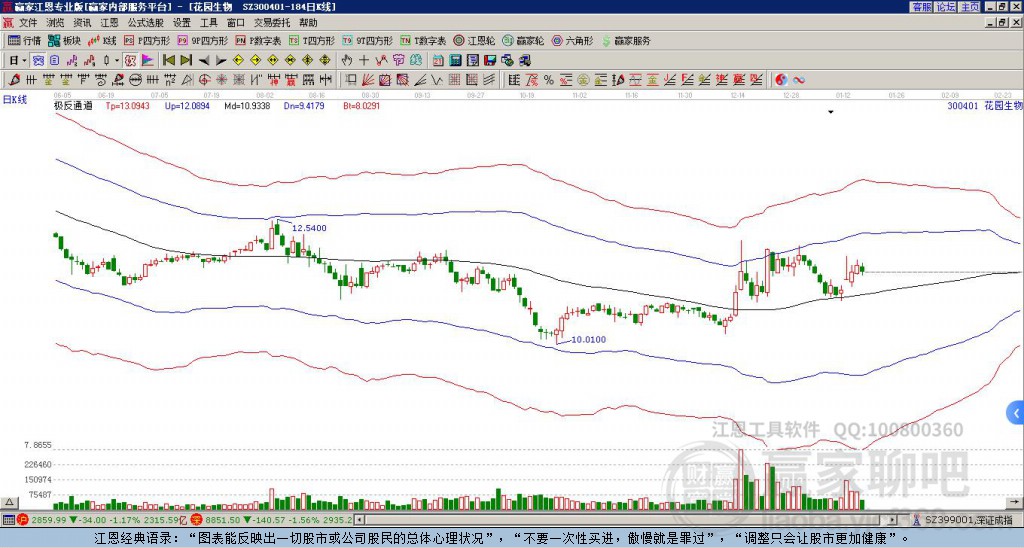
Task: Open 赢家服务 with dollar icon
Action: pyautogui.click(x=626, y=40)
